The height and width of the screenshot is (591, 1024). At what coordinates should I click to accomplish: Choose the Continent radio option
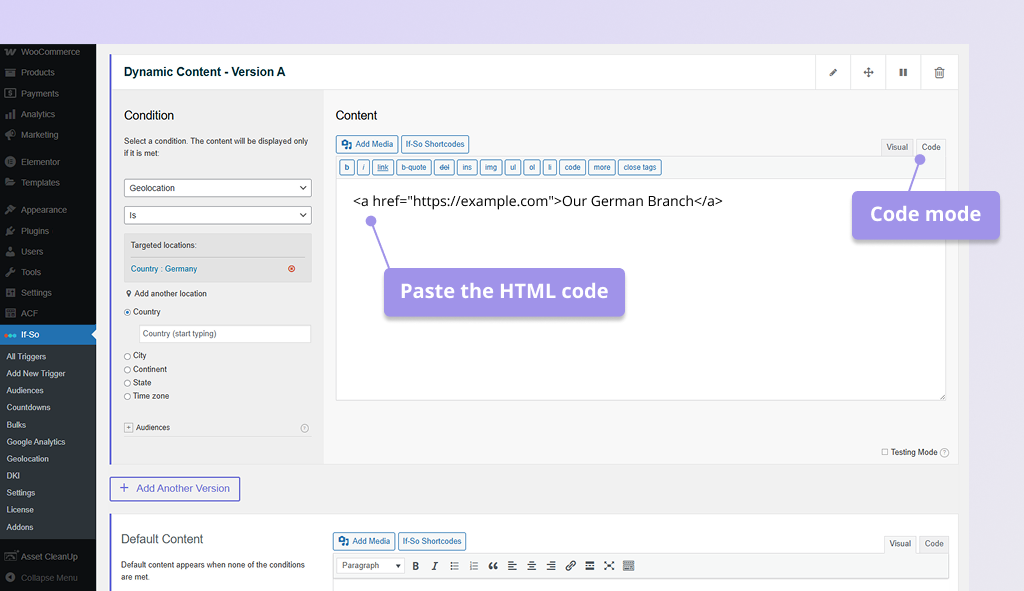129,369
